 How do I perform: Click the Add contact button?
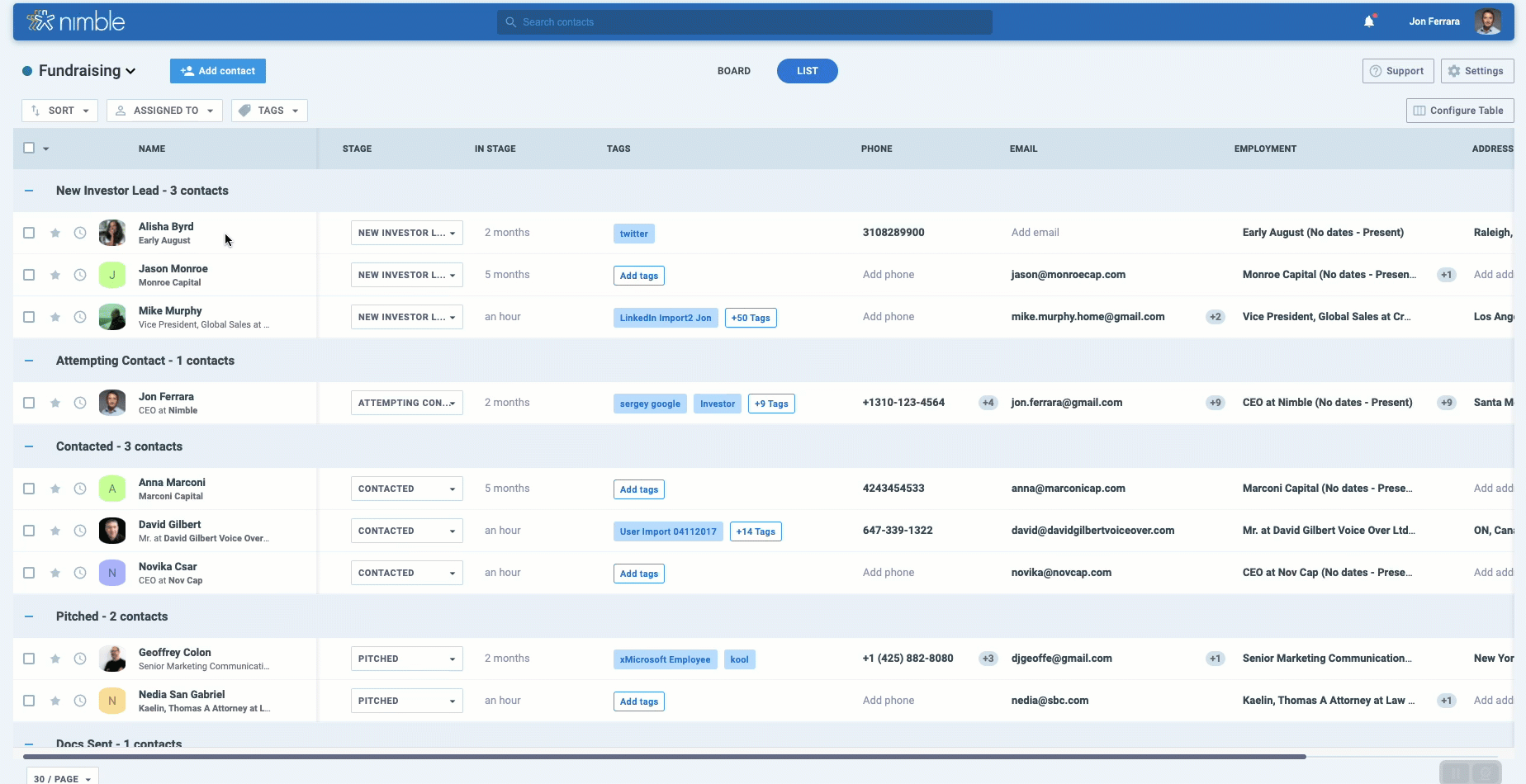(x=218, y=71)
